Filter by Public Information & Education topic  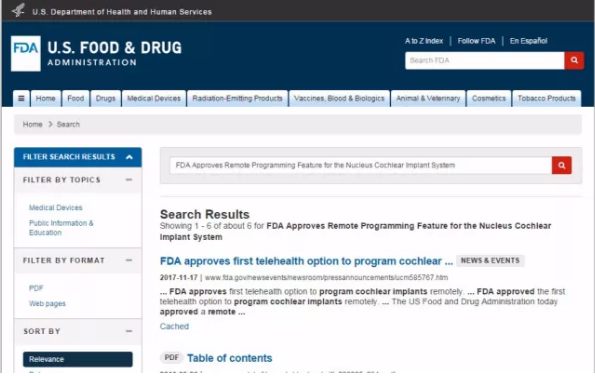coord(61,228)
